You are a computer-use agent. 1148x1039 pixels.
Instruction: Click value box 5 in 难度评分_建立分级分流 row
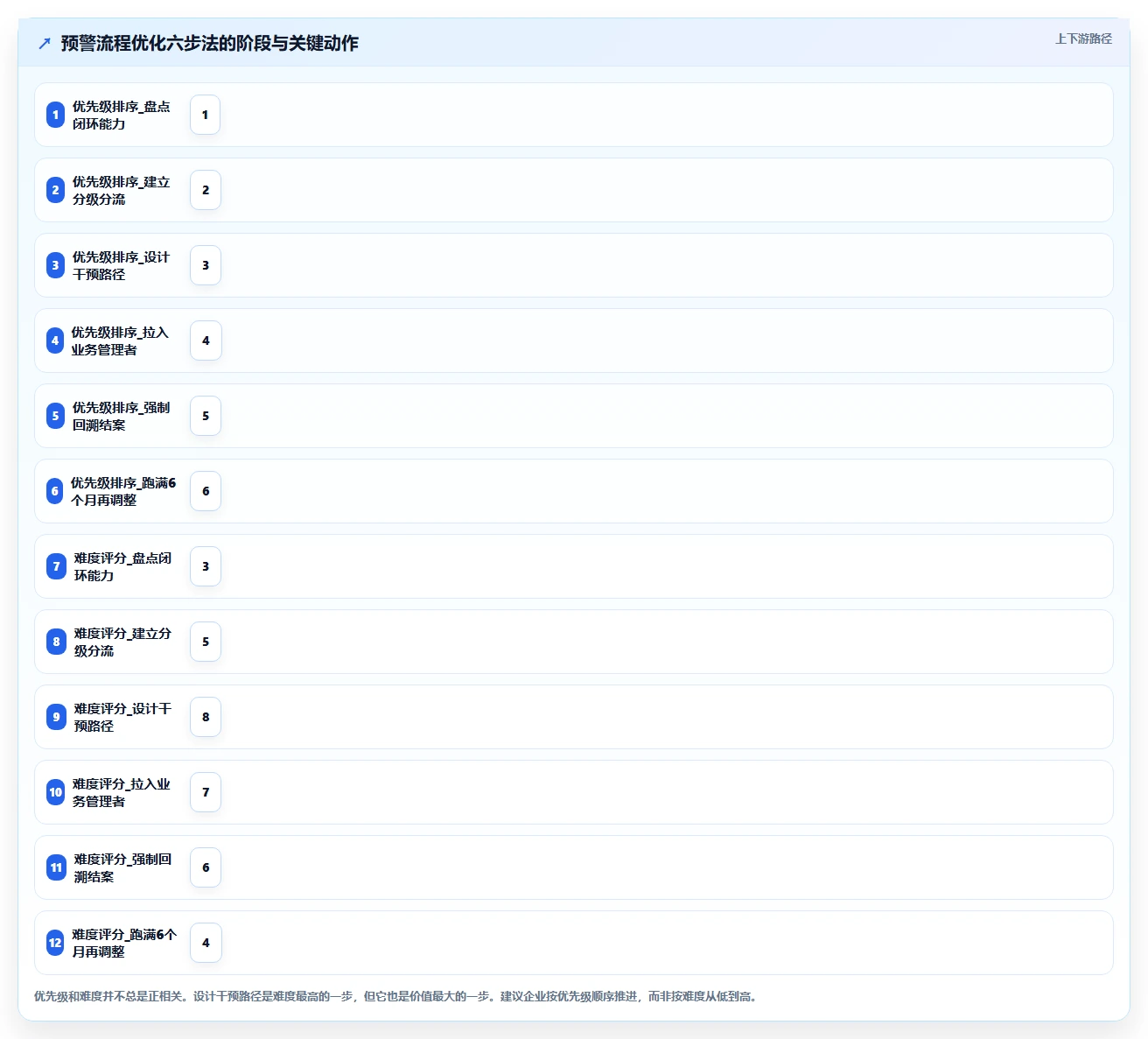206,642
